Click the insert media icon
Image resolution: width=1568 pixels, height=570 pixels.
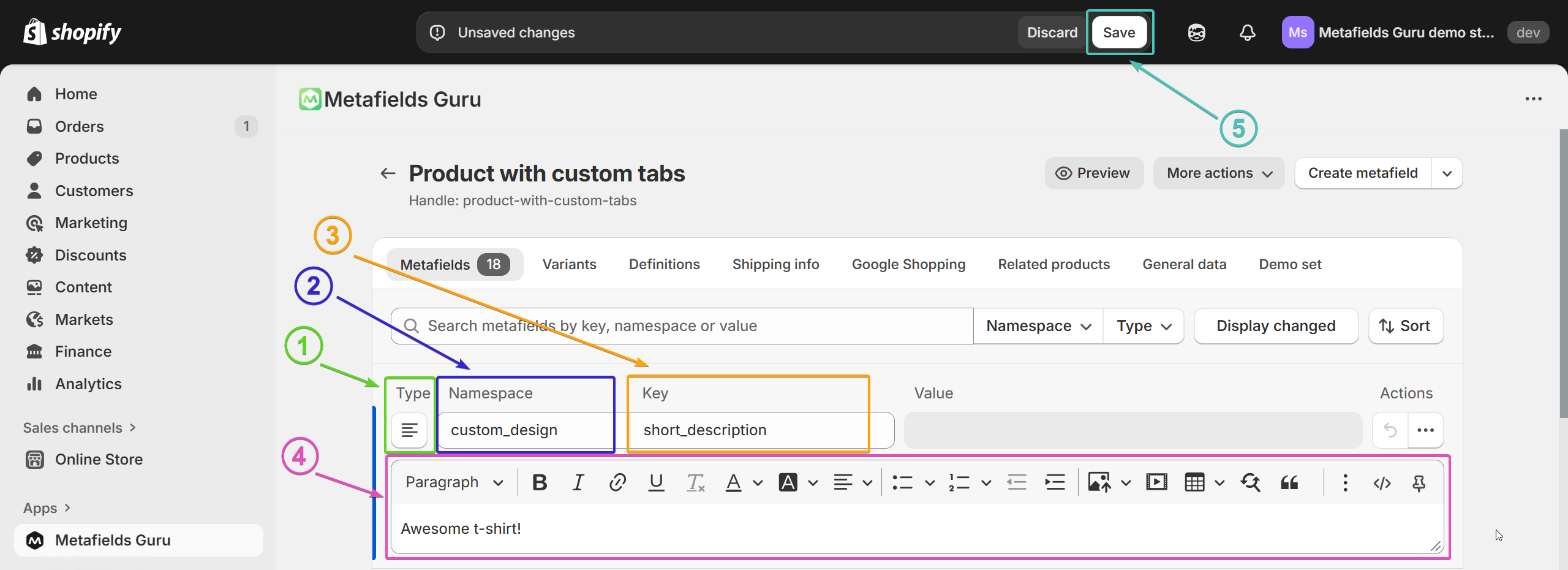tap(1156, 482)
